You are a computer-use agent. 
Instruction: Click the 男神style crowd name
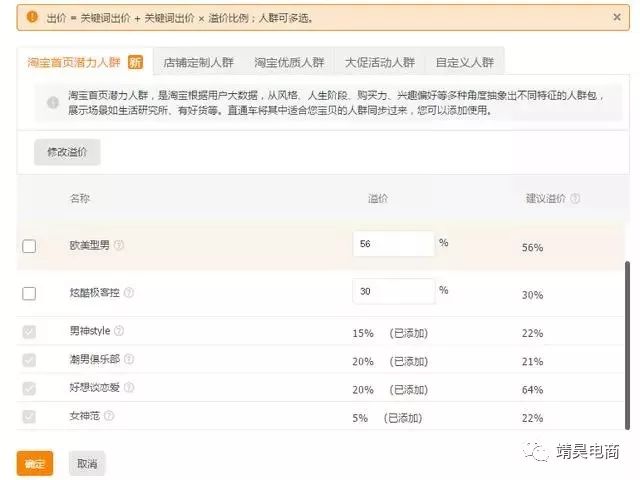90,331
